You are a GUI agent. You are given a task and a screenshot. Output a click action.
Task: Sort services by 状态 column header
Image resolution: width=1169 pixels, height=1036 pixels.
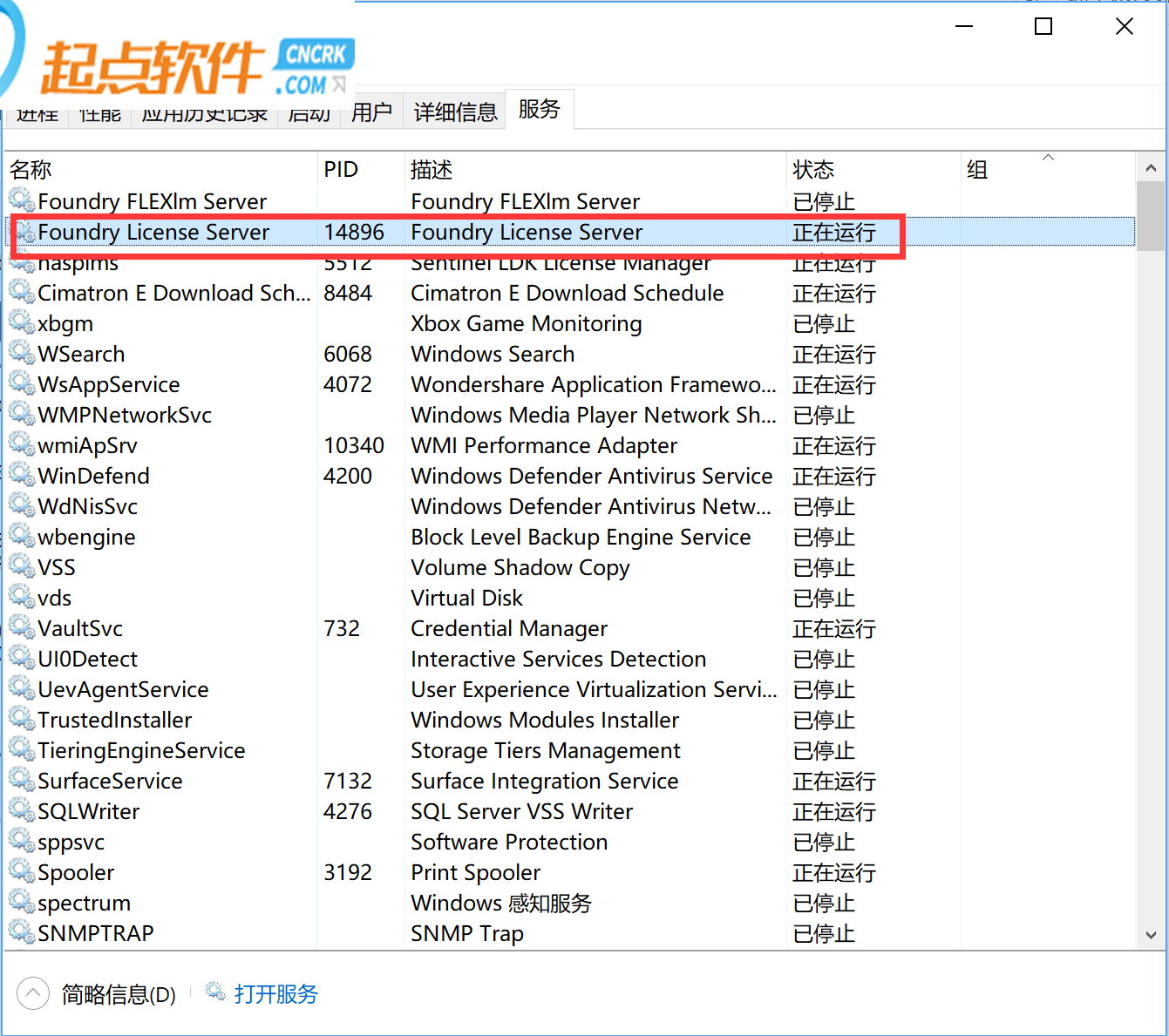pos(874,170)
